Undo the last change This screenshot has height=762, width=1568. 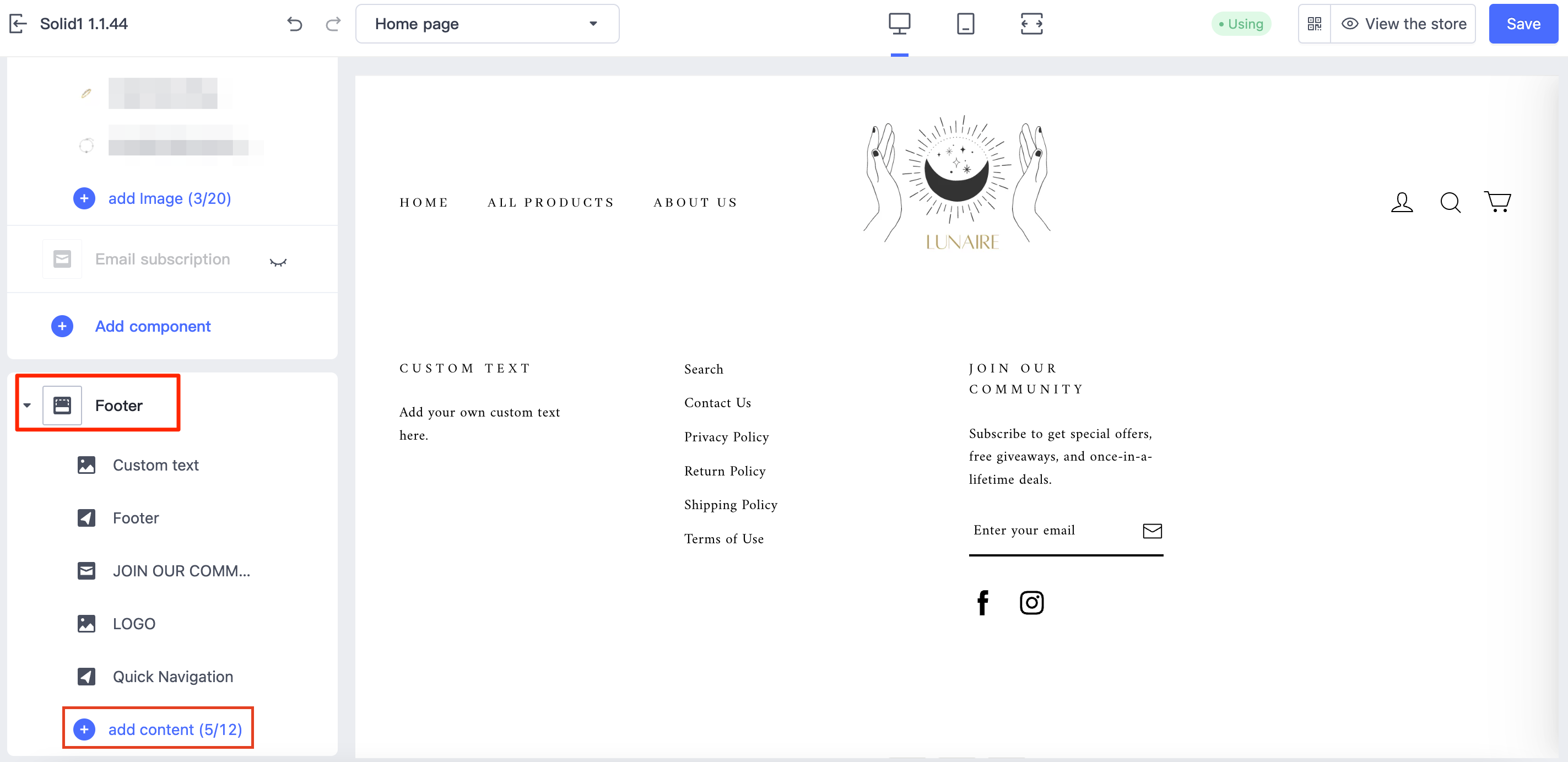coord(295,24)
